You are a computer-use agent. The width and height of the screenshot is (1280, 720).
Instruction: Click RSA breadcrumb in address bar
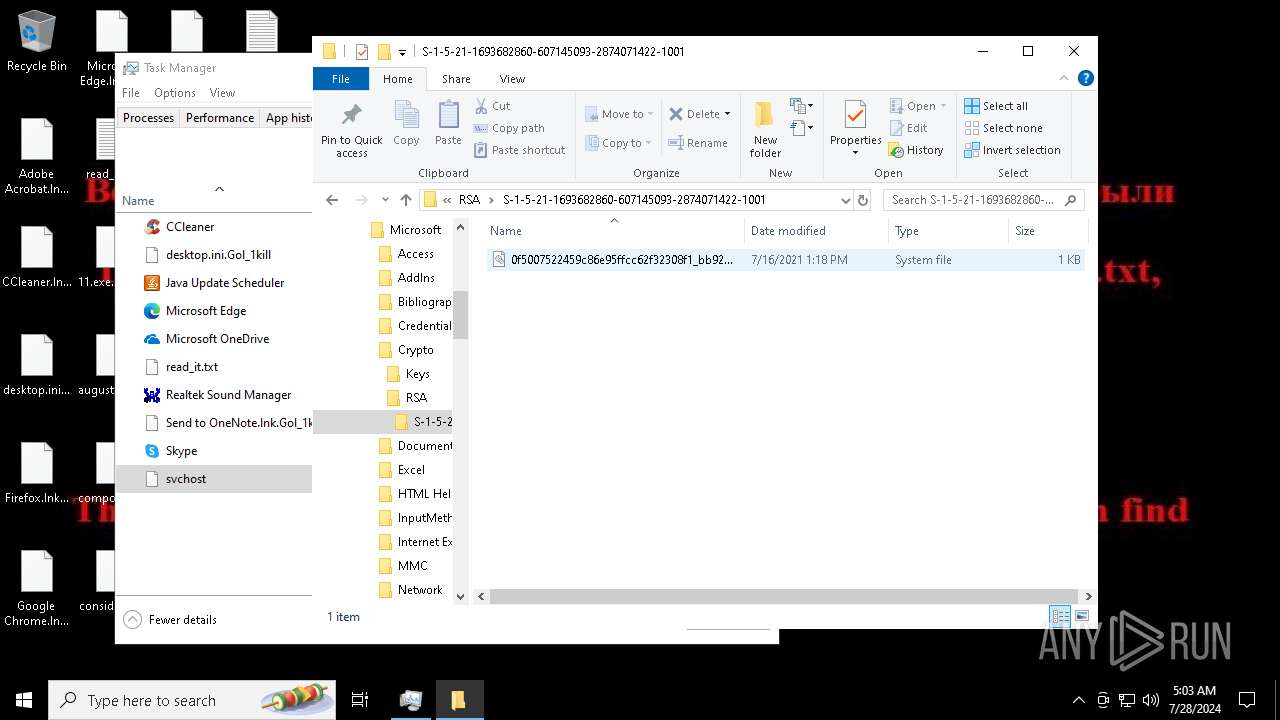tap(469, 200)
